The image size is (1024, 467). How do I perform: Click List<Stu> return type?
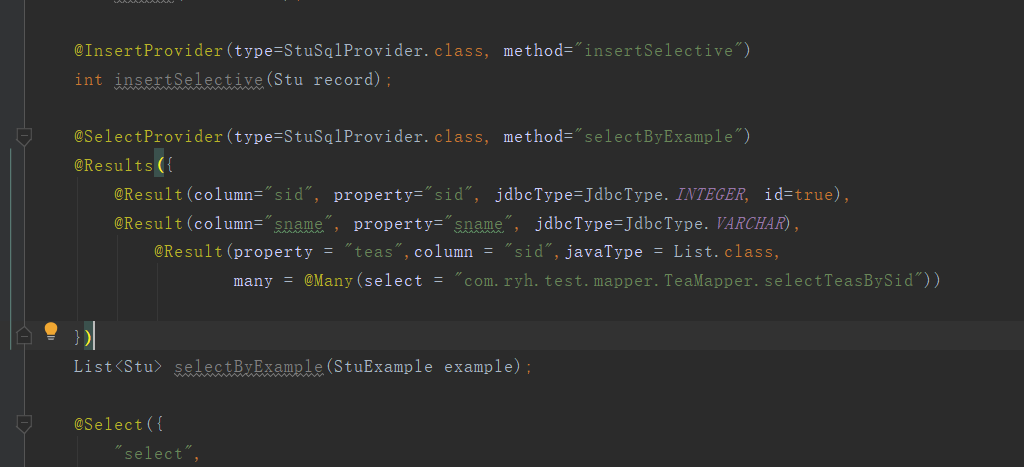point(118,366)
